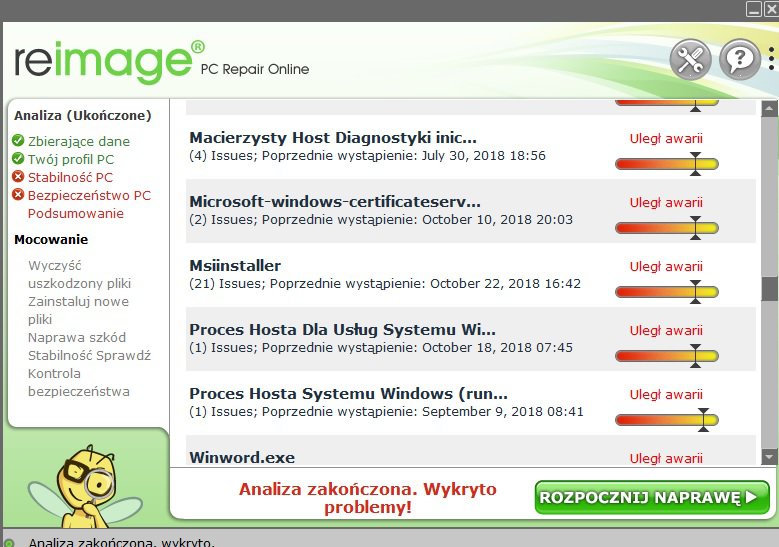Select Kontrola bezpieczeństwa step

(x=78, y=382)
